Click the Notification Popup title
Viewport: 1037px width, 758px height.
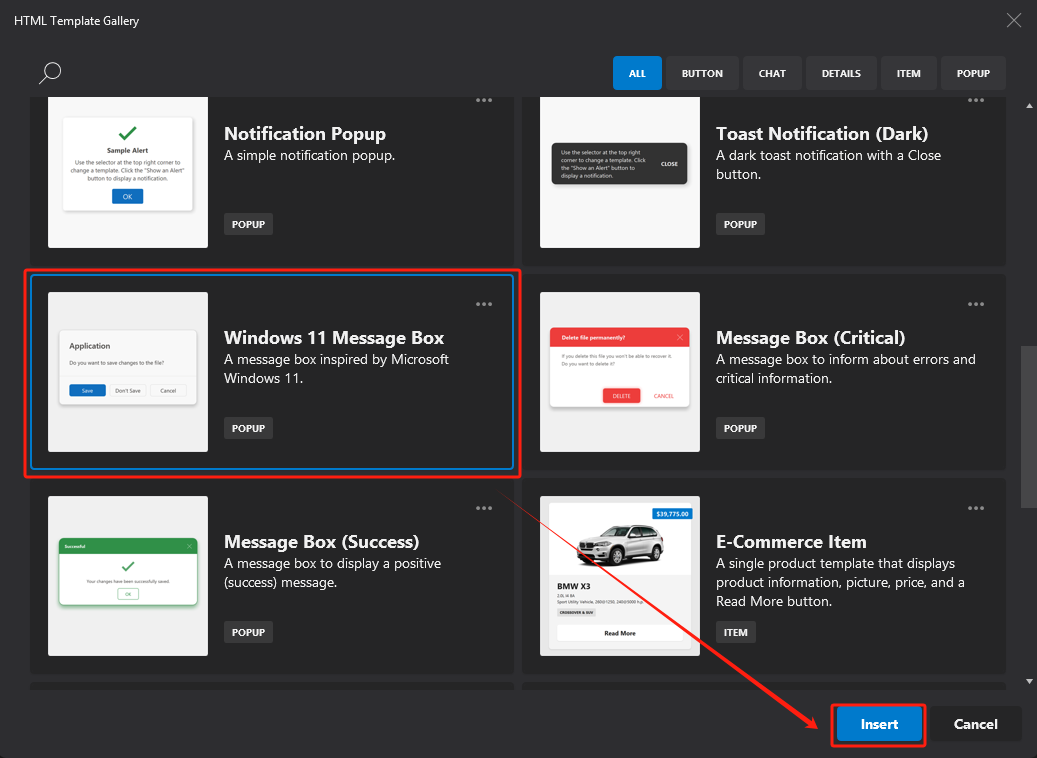pyautogui.click(x=305, y=134)
